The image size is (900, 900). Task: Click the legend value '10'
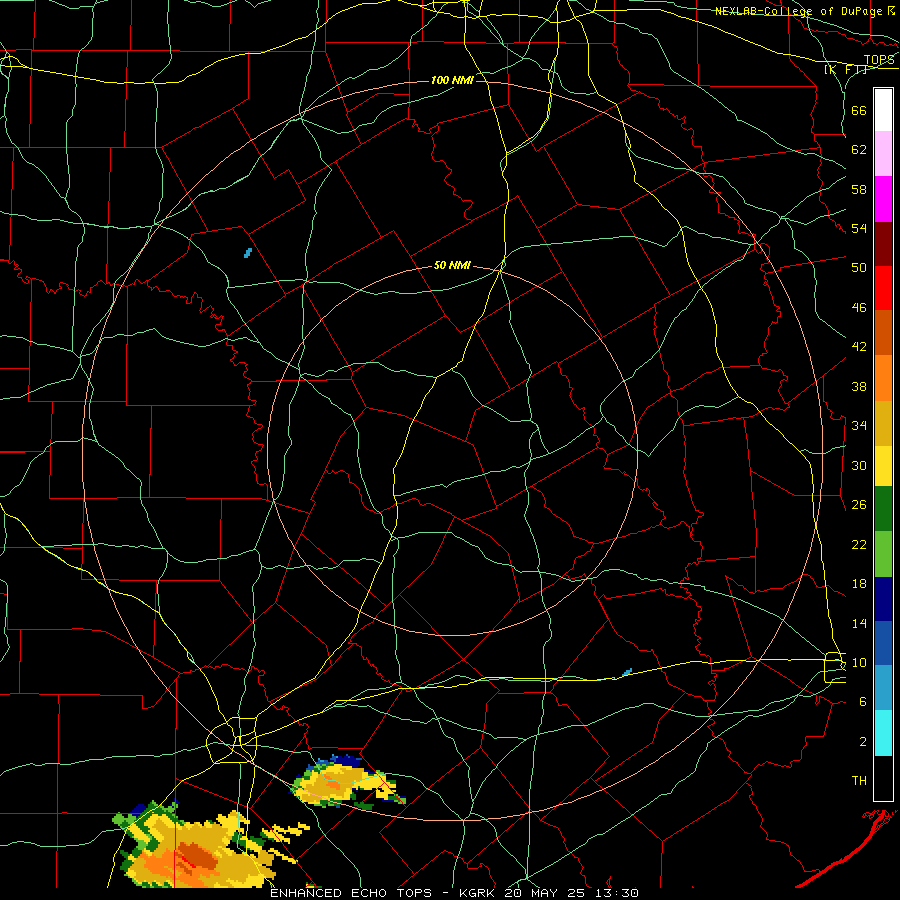[859, 662]
